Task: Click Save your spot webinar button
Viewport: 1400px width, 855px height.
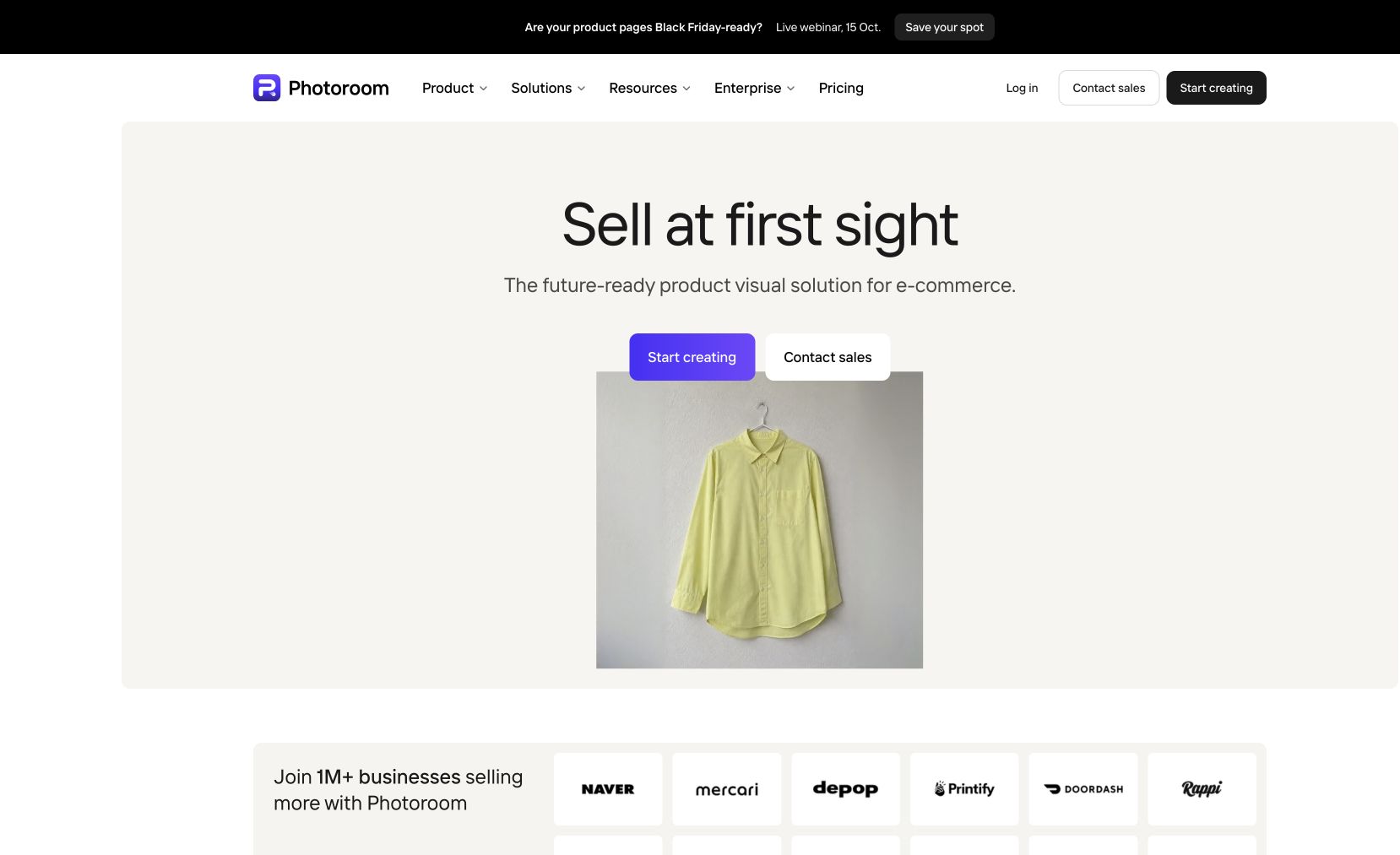Action: pos(944,27)
